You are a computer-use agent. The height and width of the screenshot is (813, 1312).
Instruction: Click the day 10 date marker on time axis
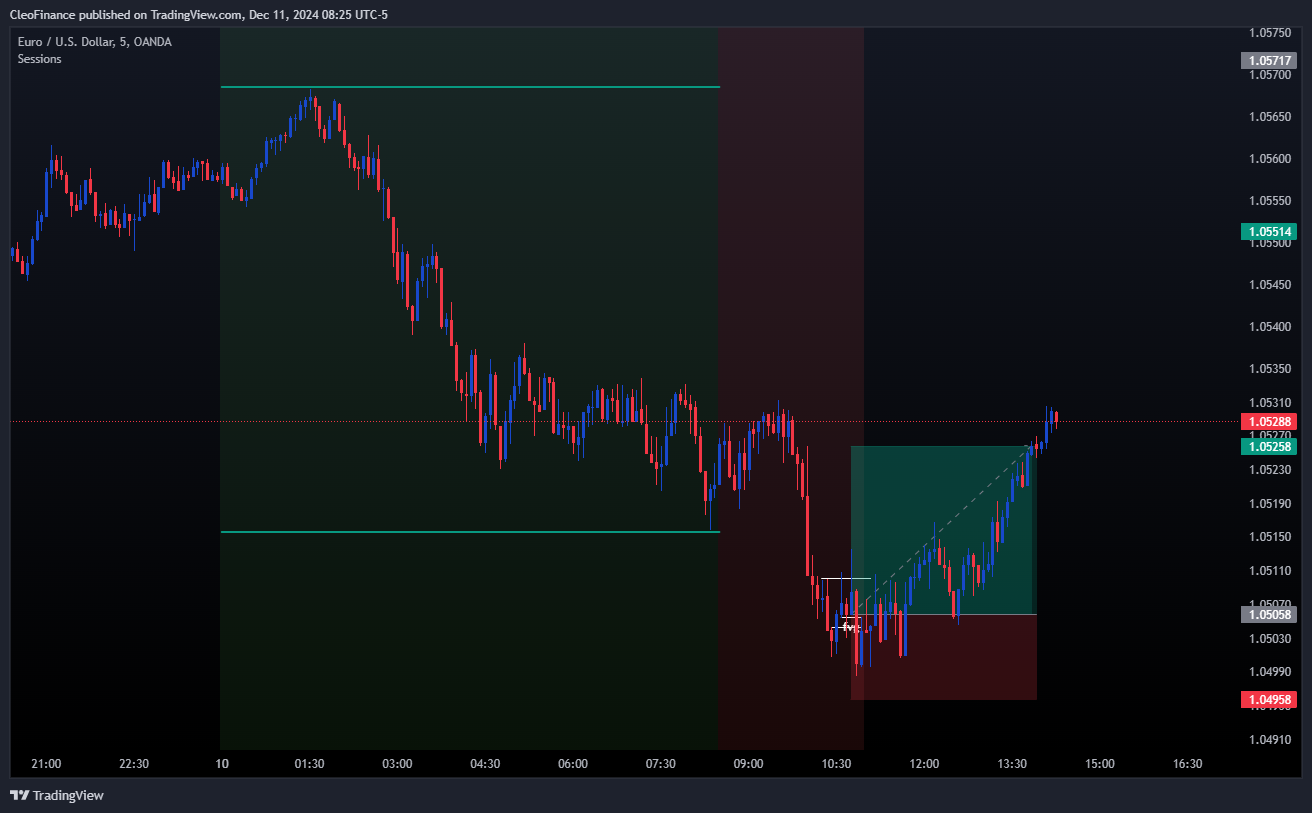[222, 764]
